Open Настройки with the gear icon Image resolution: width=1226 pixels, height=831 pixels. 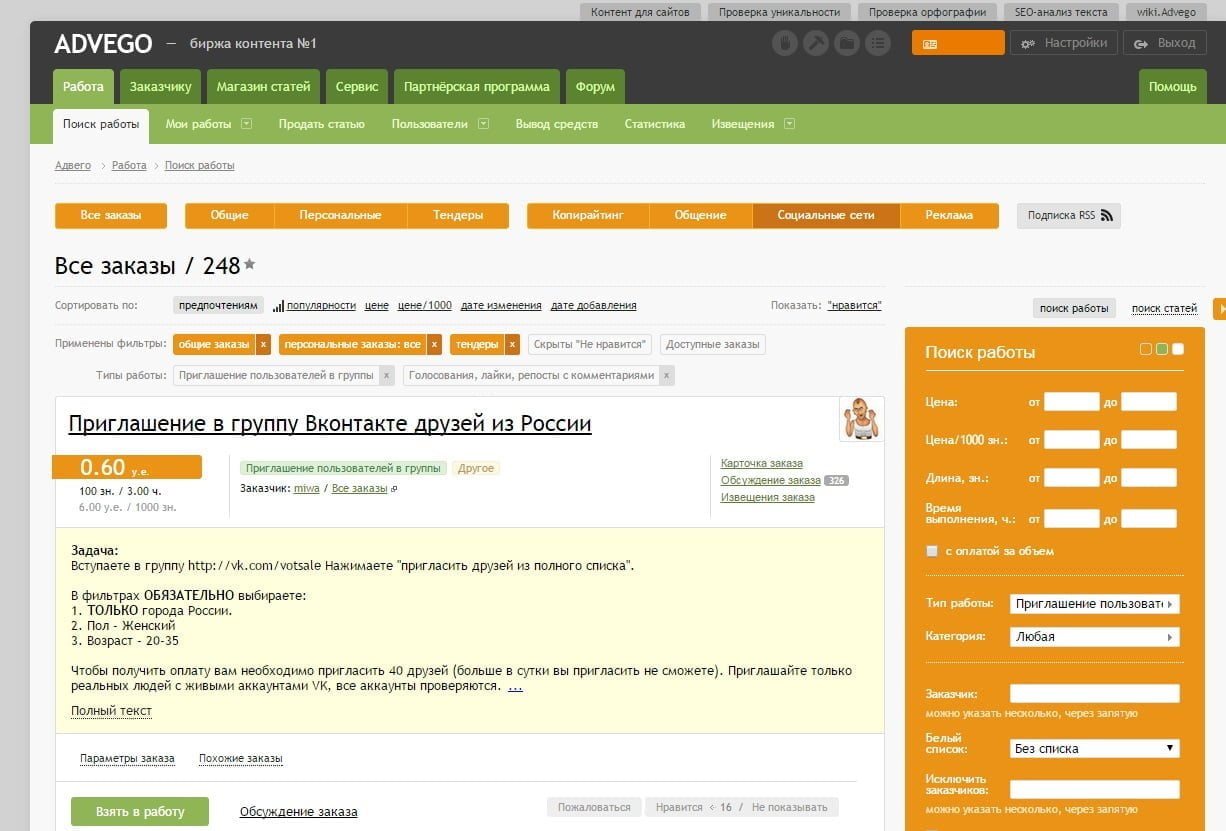point(1064,43)
